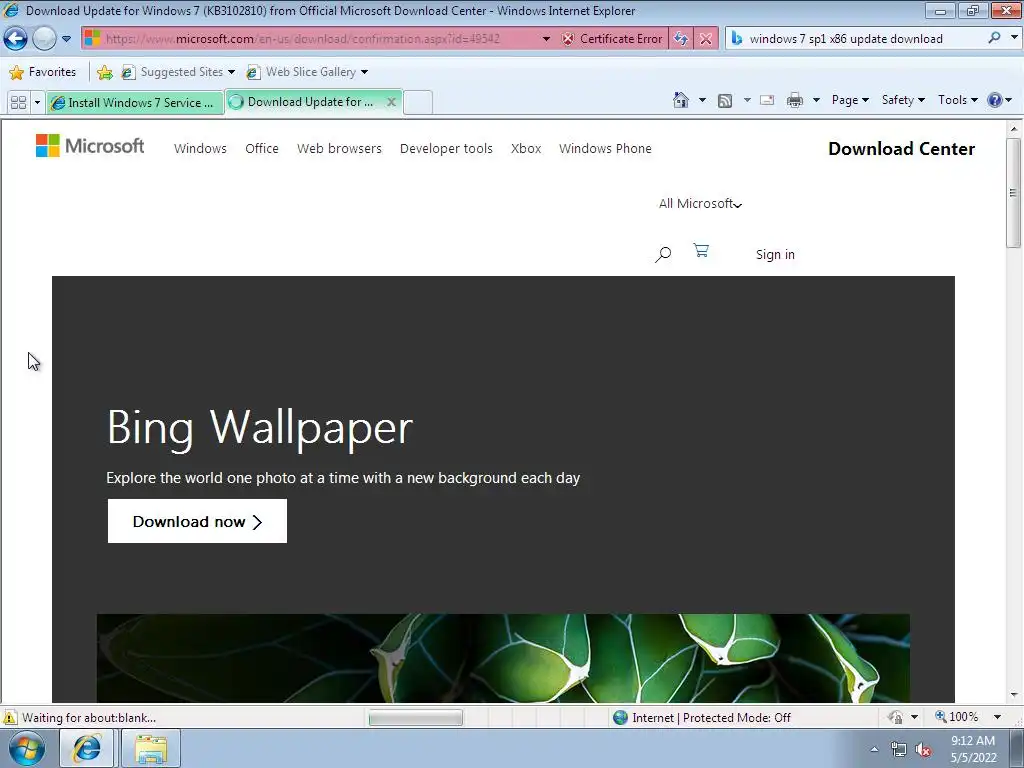The image size is (1024, 768).
Task: Open the Xbox nav link
Action: coord(526,148)
